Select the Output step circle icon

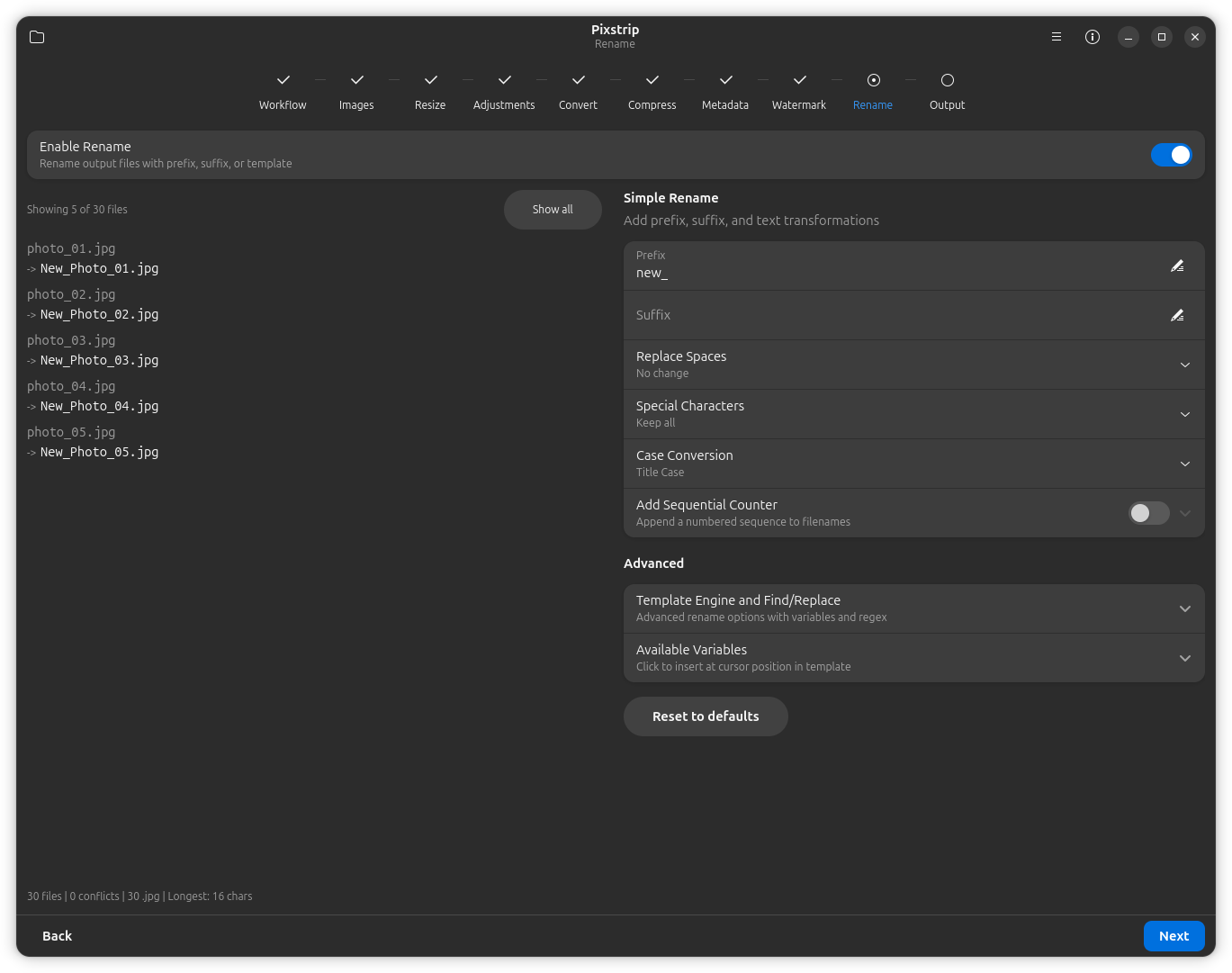coord(947,81)
